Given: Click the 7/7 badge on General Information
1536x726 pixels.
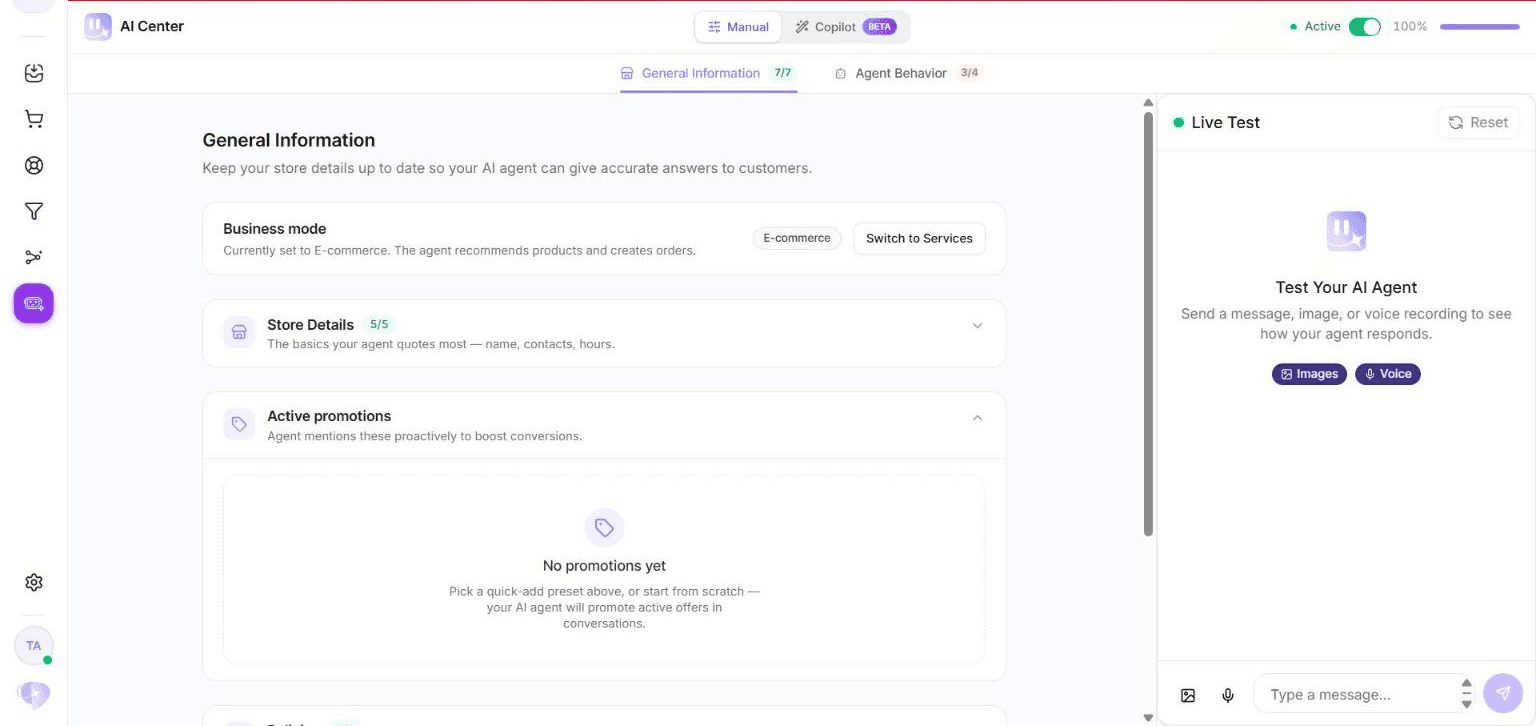Looking at the screenshot, I should 783,73.
